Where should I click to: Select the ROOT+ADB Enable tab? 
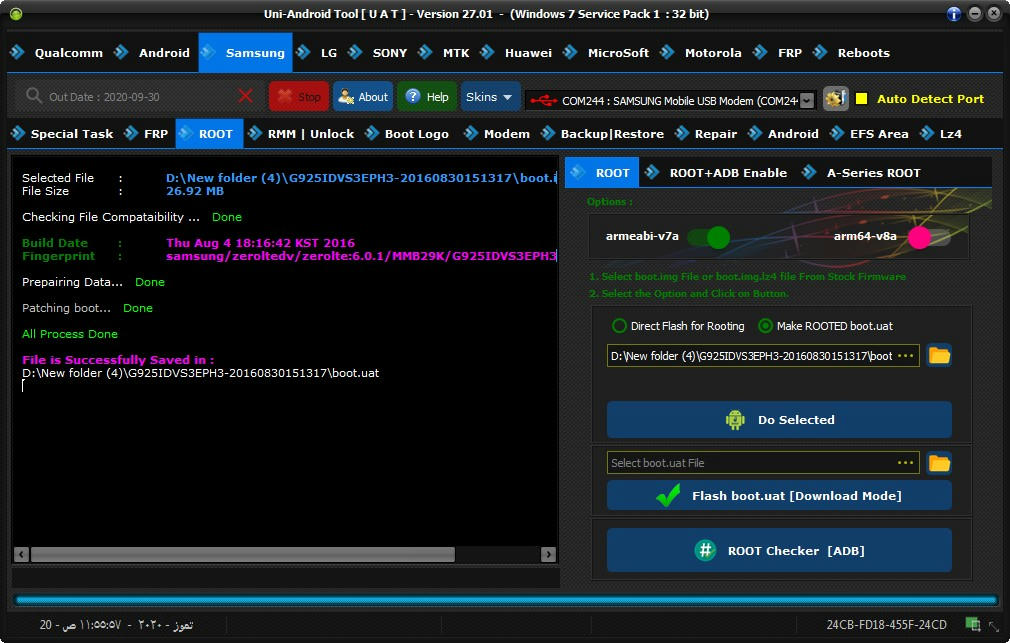(716, 173)
